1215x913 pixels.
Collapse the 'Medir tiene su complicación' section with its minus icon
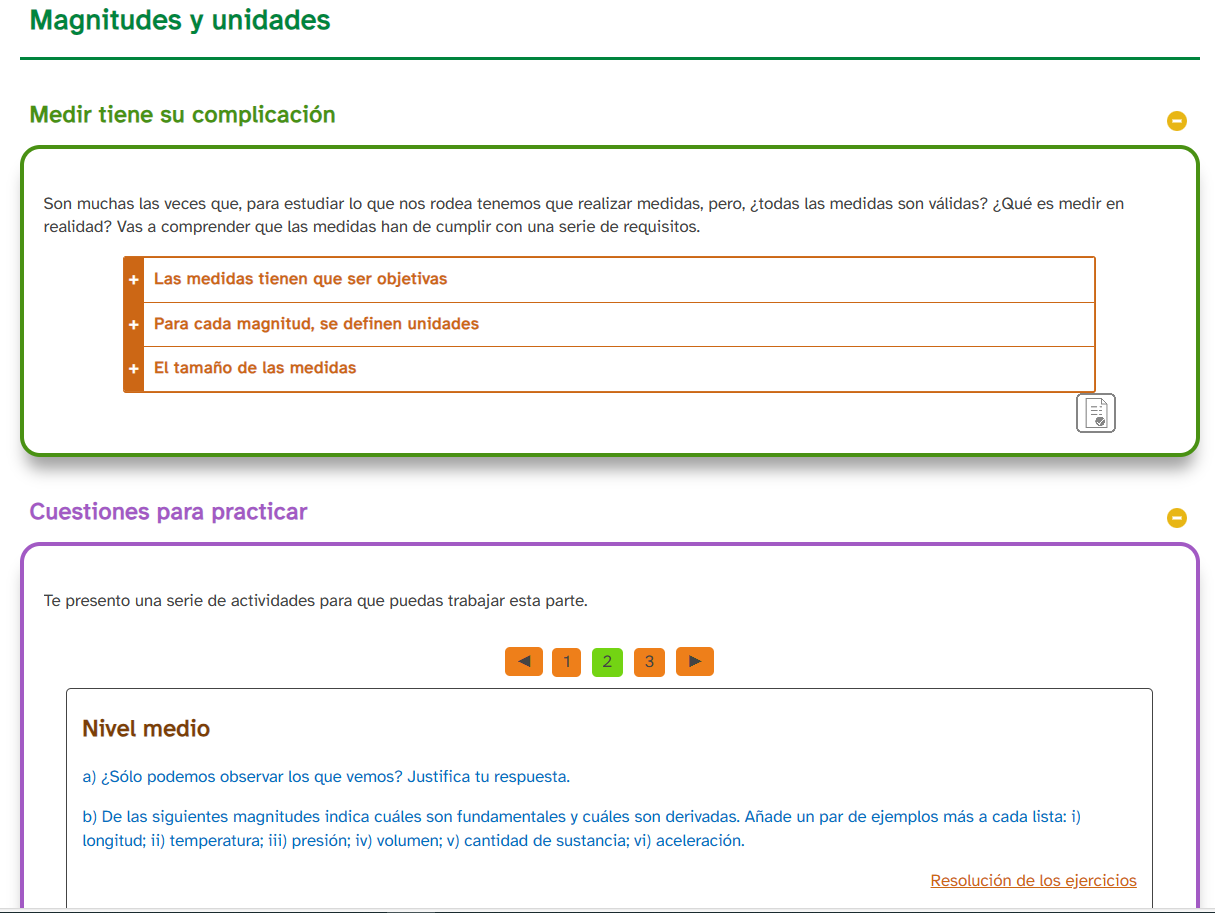1177,121
